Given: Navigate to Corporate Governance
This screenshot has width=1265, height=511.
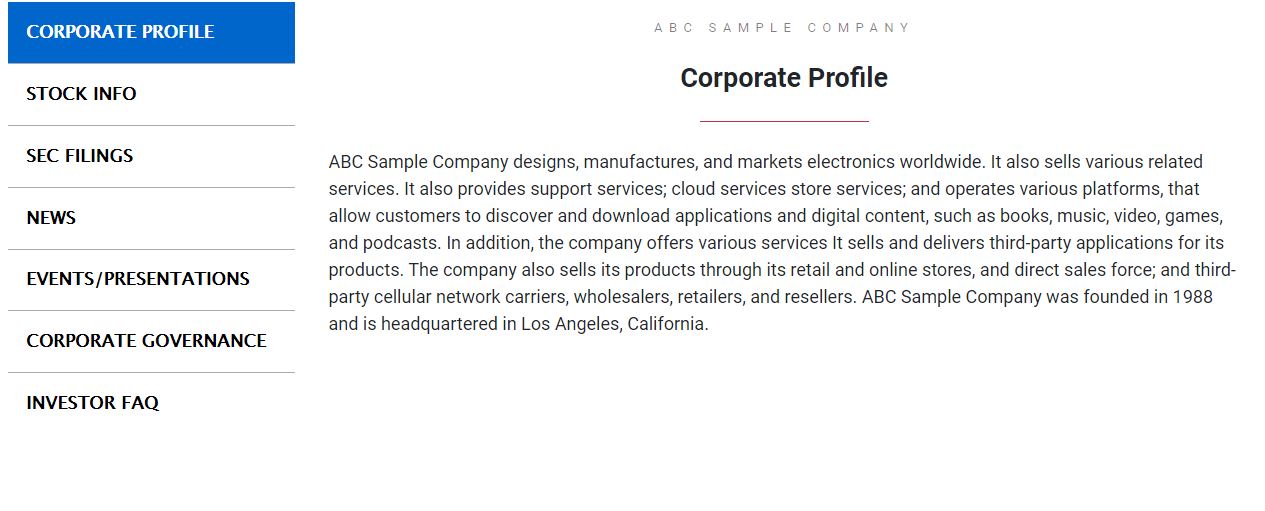Looking at the screenshot, I should point(146,341).
